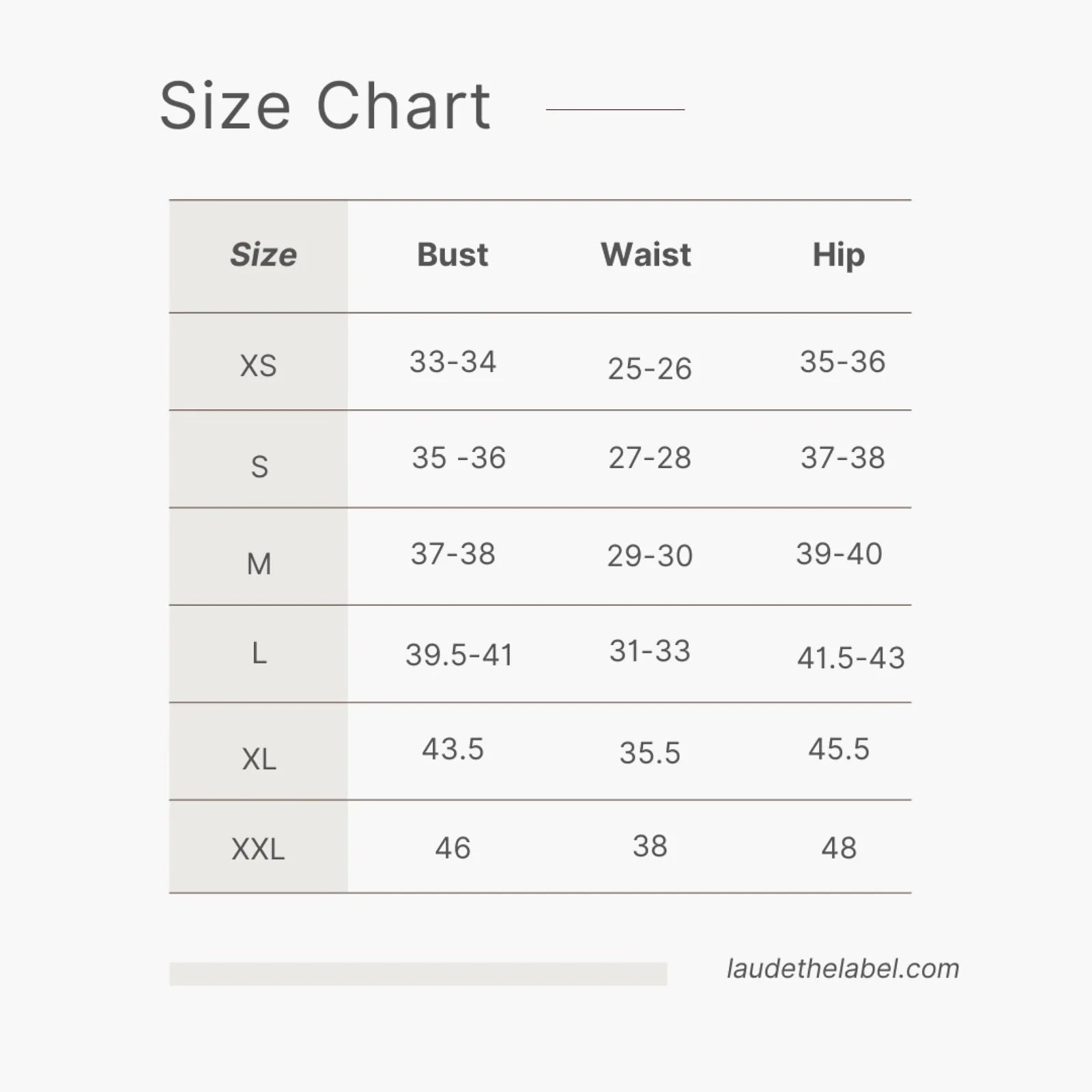Select the XXL size row label

coord(258,850)
